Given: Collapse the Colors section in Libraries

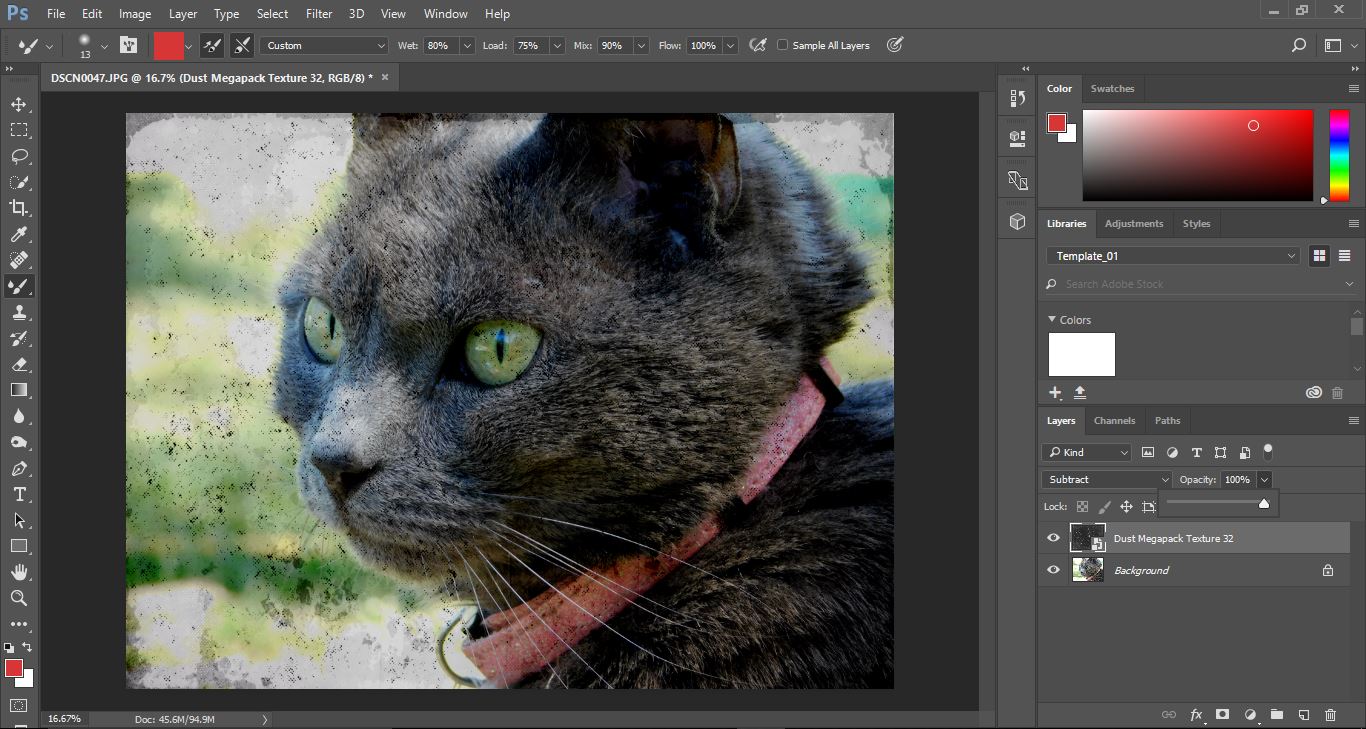Looking at the screenshot, I should 1052,320.
